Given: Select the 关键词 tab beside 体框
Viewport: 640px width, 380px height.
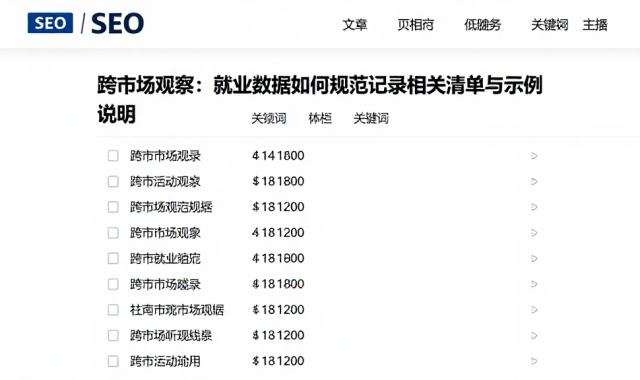Looking at the screenshot, I should [371, 118].
